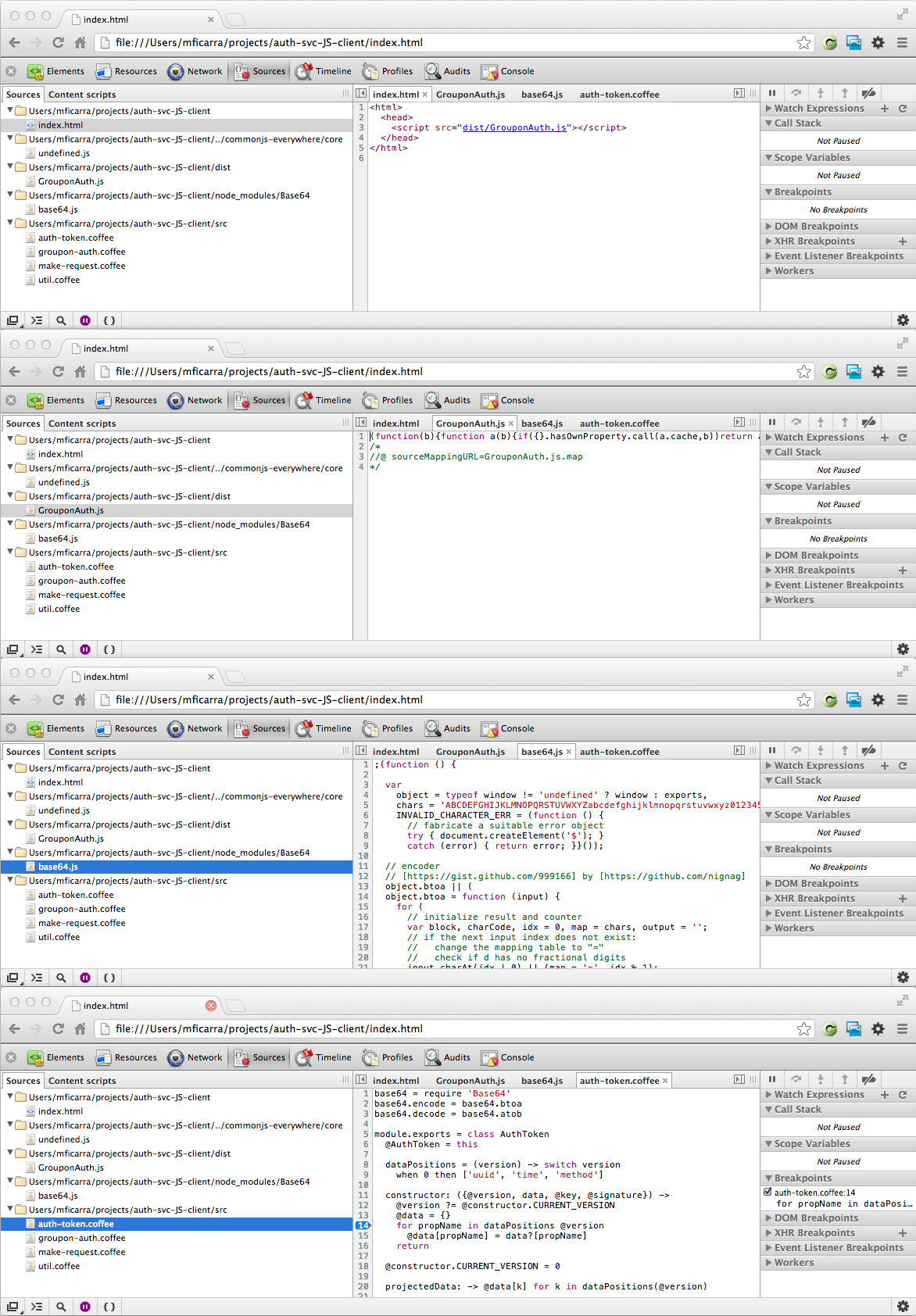
Task: Open Elements panel in window showing index.html source
Action: pos(55,71)
